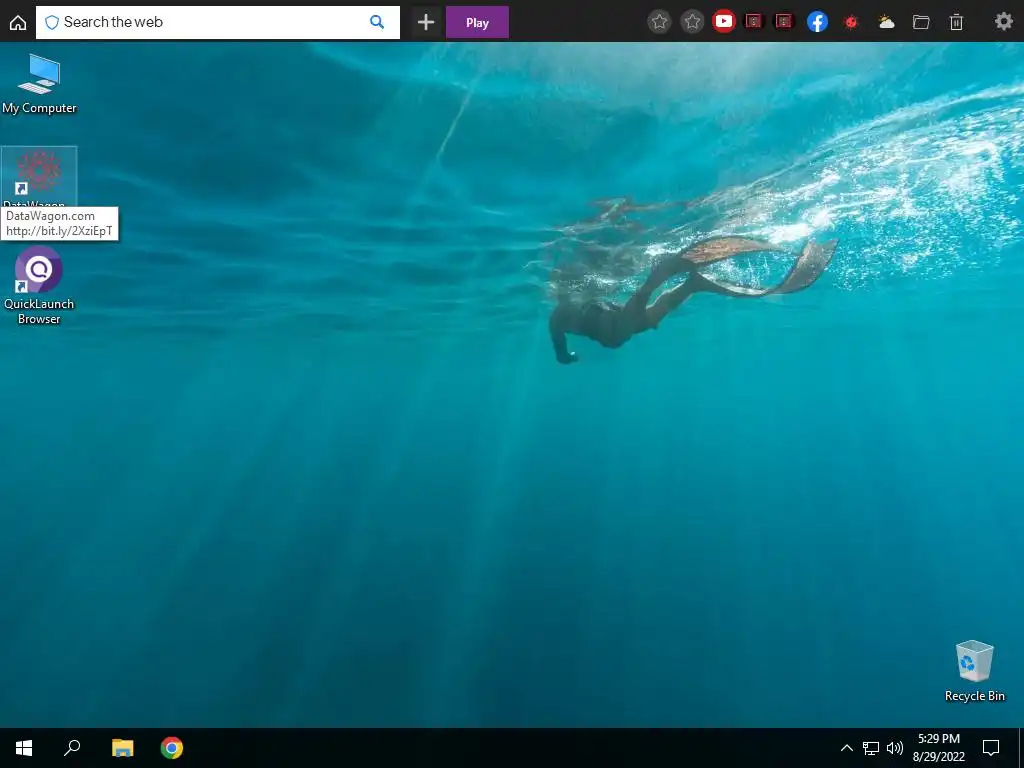The height and width of the screenshot is (768, 1024).
Task: Select the Recycle Bin desktop icon
Action: click(974, 671)
